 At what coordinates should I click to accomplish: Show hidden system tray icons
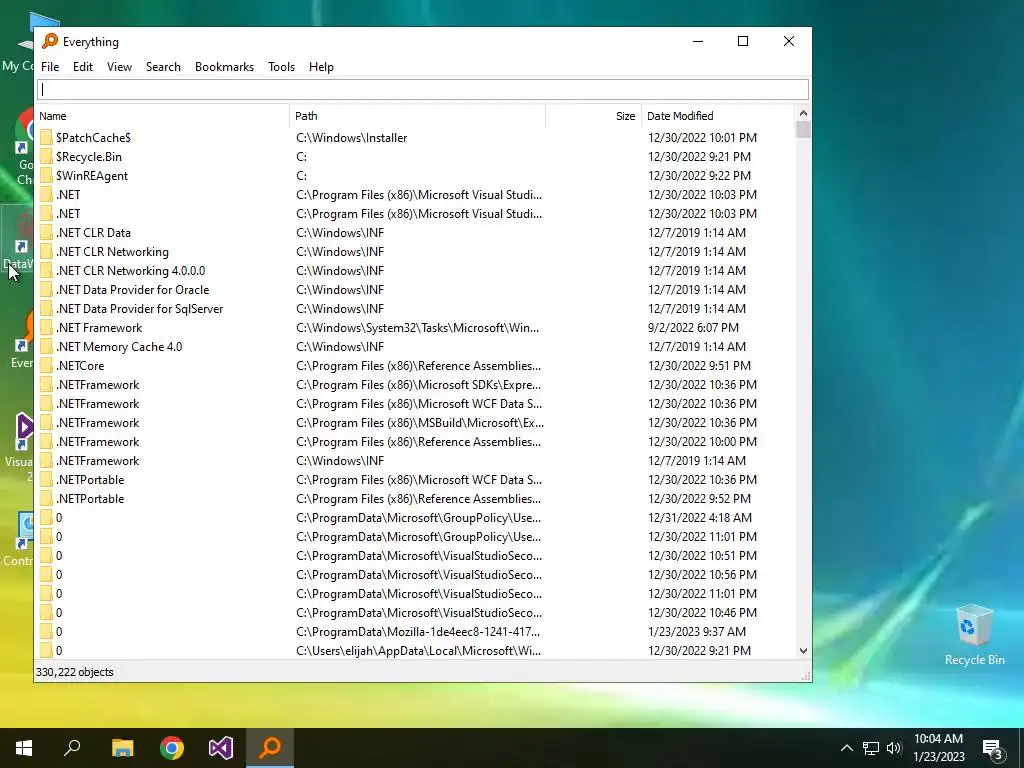point(846,748)
